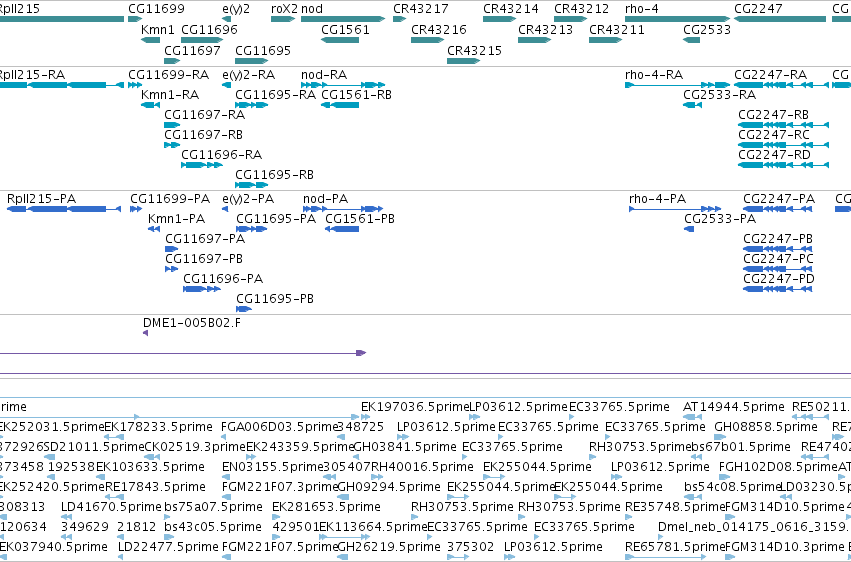Select the e(y)2-PA protein label

coord(249,199)
